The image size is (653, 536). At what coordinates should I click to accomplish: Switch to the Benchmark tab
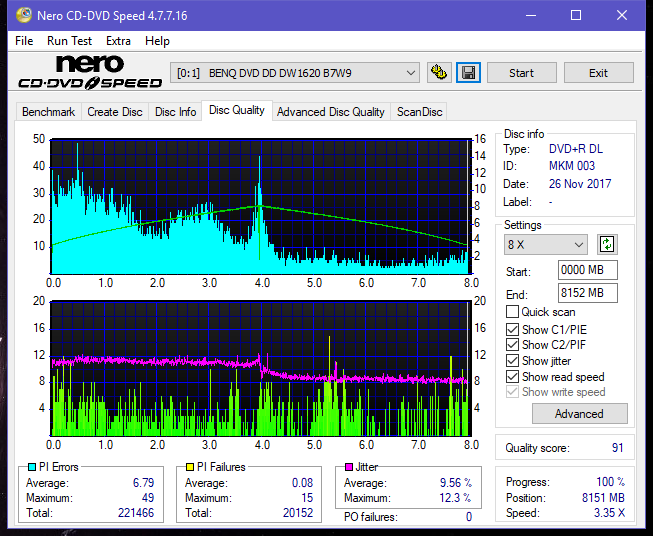48,112
